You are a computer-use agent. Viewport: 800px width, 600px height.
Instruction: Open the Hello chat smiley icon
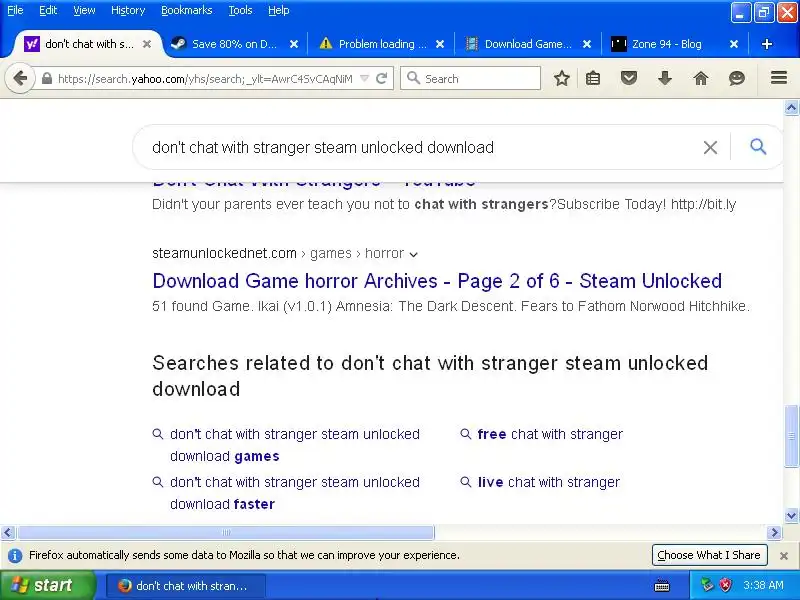[737, 79]
